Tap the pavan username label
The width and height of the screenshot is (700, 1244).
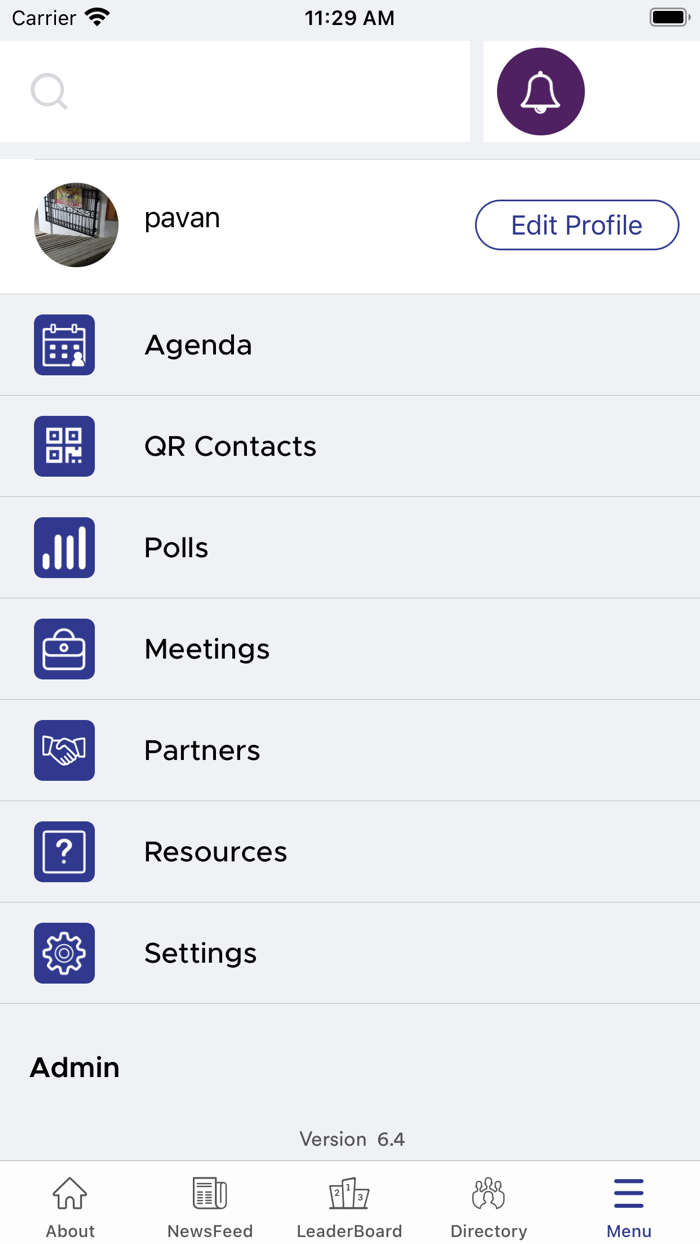[x=182, y=218]
